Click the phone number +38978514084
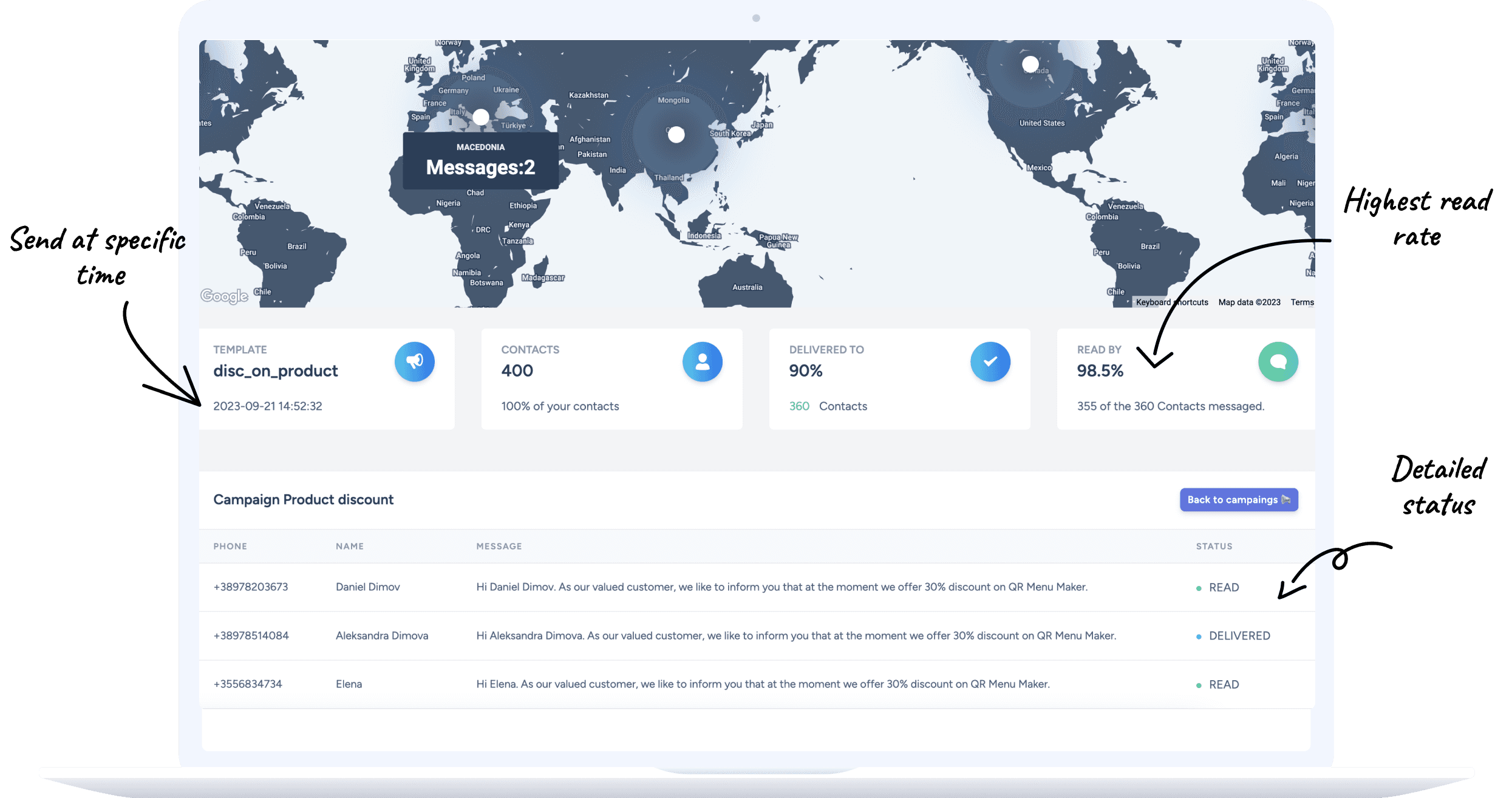The width and height of the screenshot is (1512, 798). (x=251, y=636)
